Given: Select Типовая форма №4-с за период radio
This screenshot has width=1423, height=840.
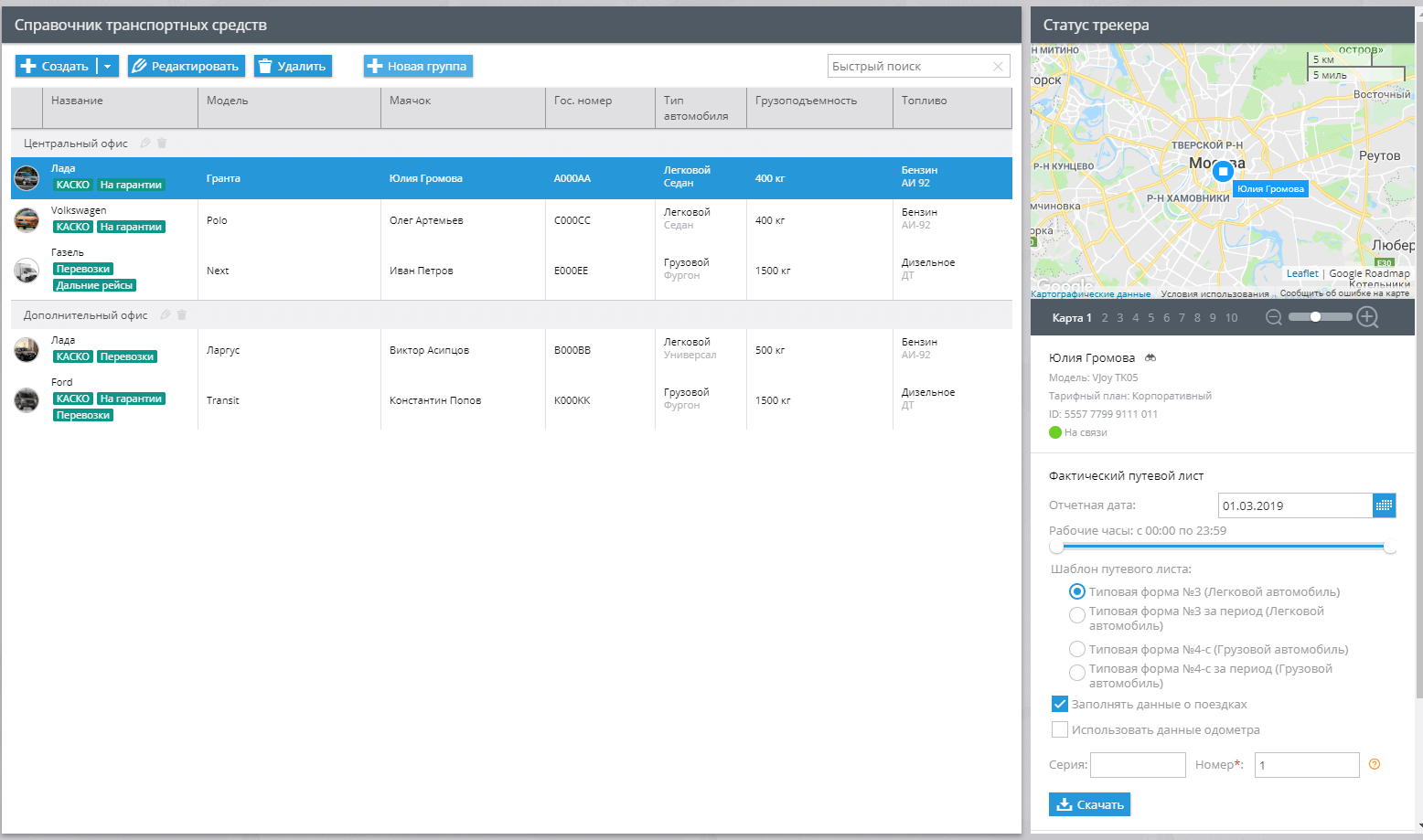Looking at the screenshot, I should click(1077, 673).
